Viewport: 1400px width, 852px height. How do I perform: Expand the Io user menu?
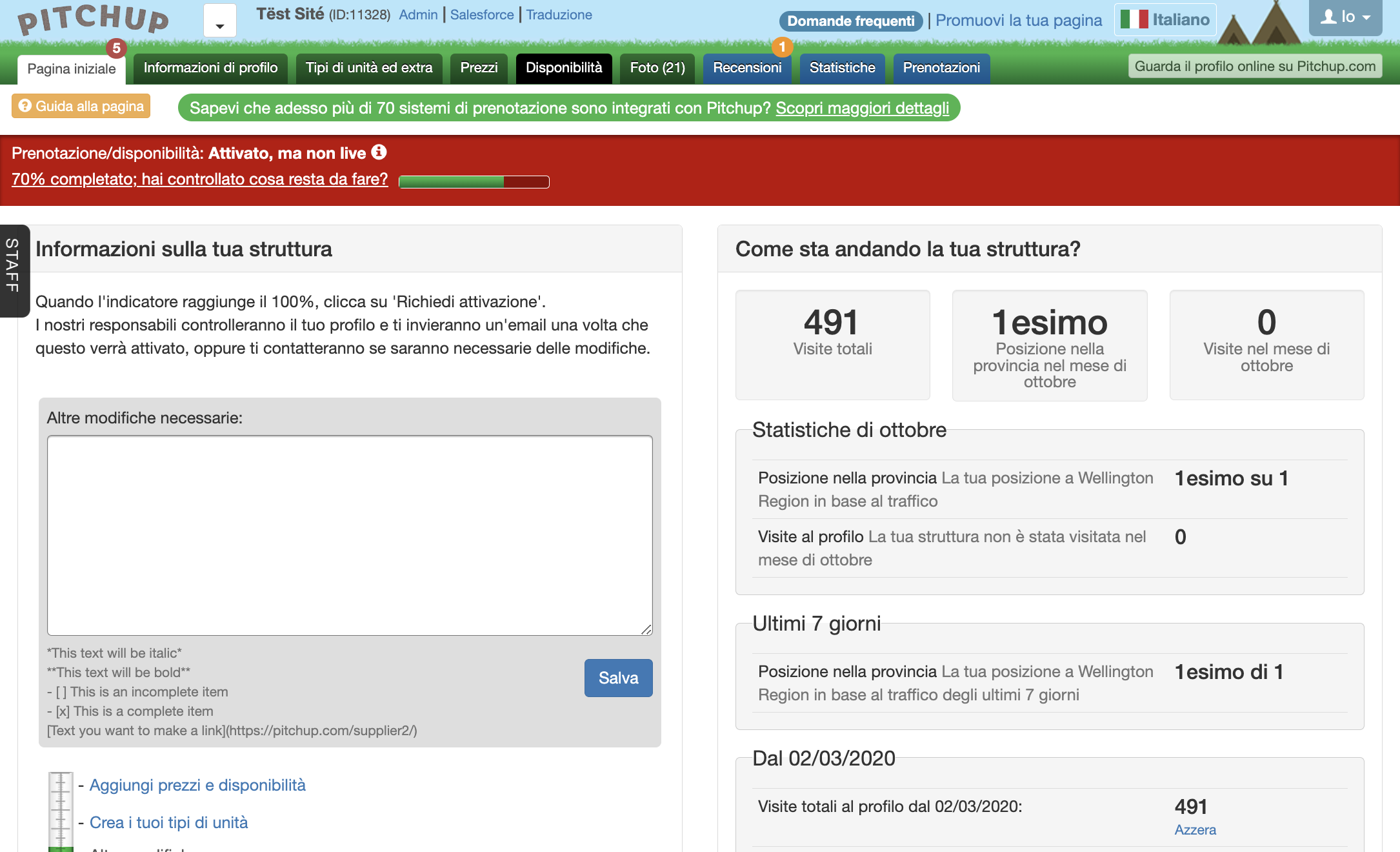click(1345, 17)
